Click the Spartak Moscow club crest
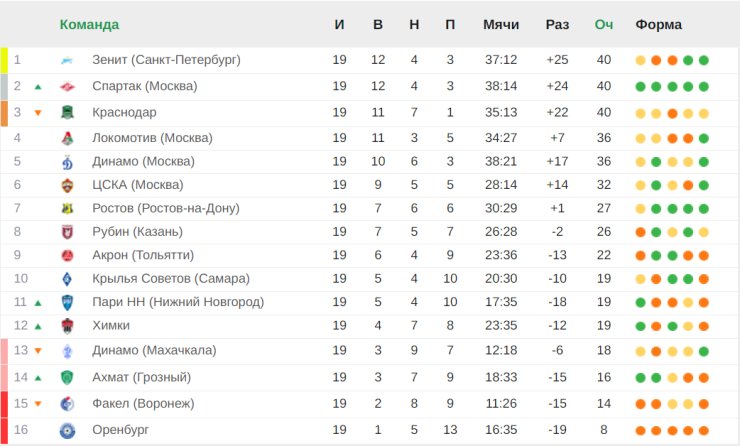740x446 pixels. coord(67,87)
